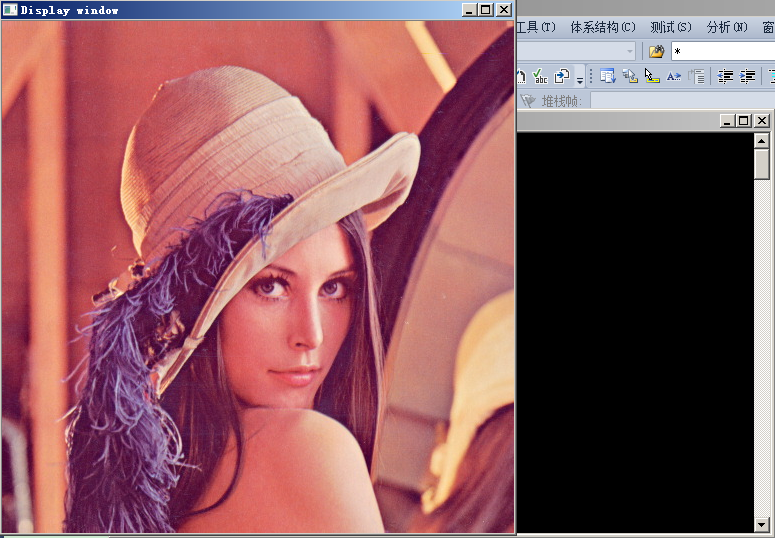The image size is (775, 538).
Task: Open the 分析(N) menu
Action: pyautogui.click(x=727, y=27)
